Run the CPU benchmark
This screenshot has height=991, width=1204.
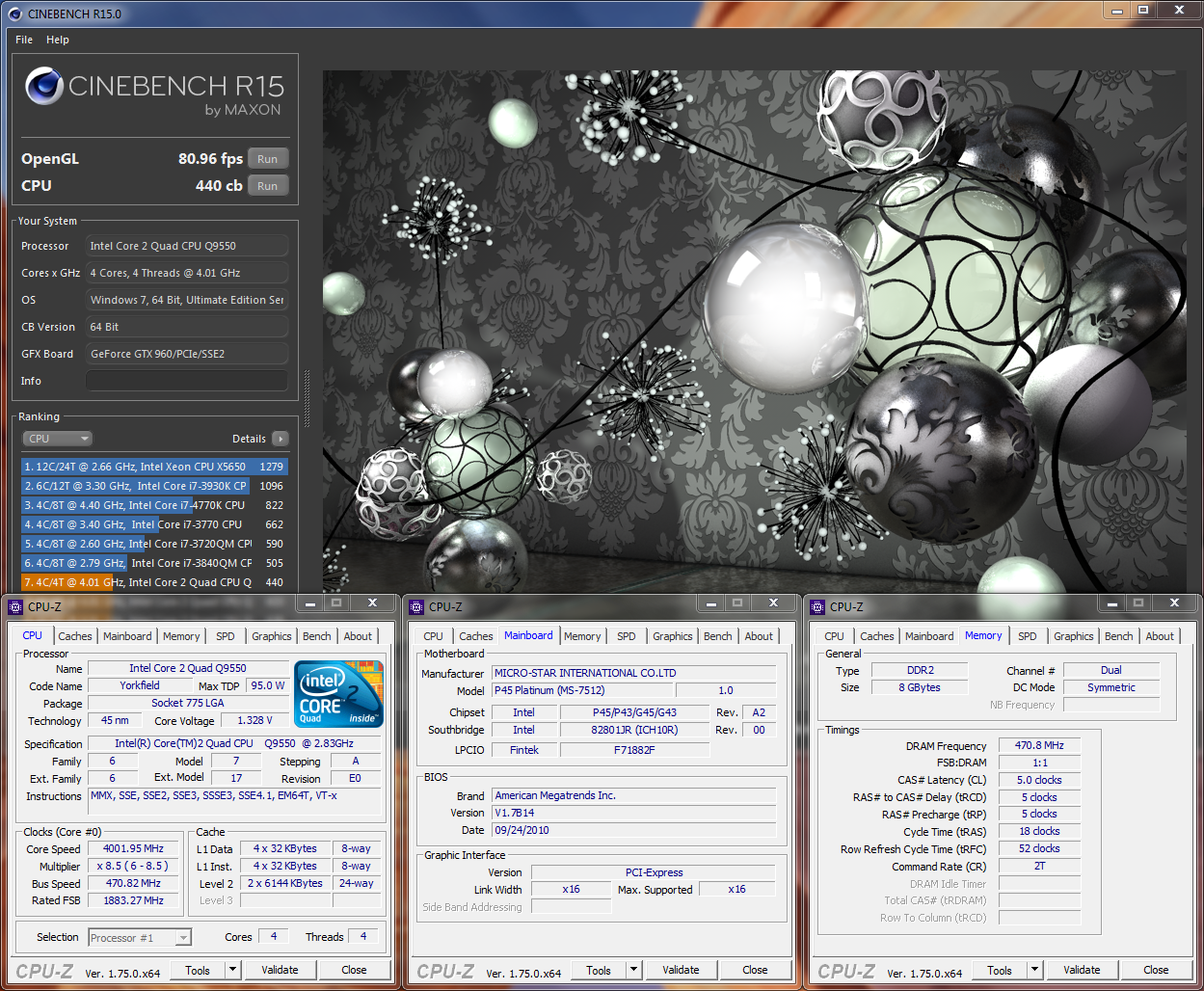click(x=268, y=186)
